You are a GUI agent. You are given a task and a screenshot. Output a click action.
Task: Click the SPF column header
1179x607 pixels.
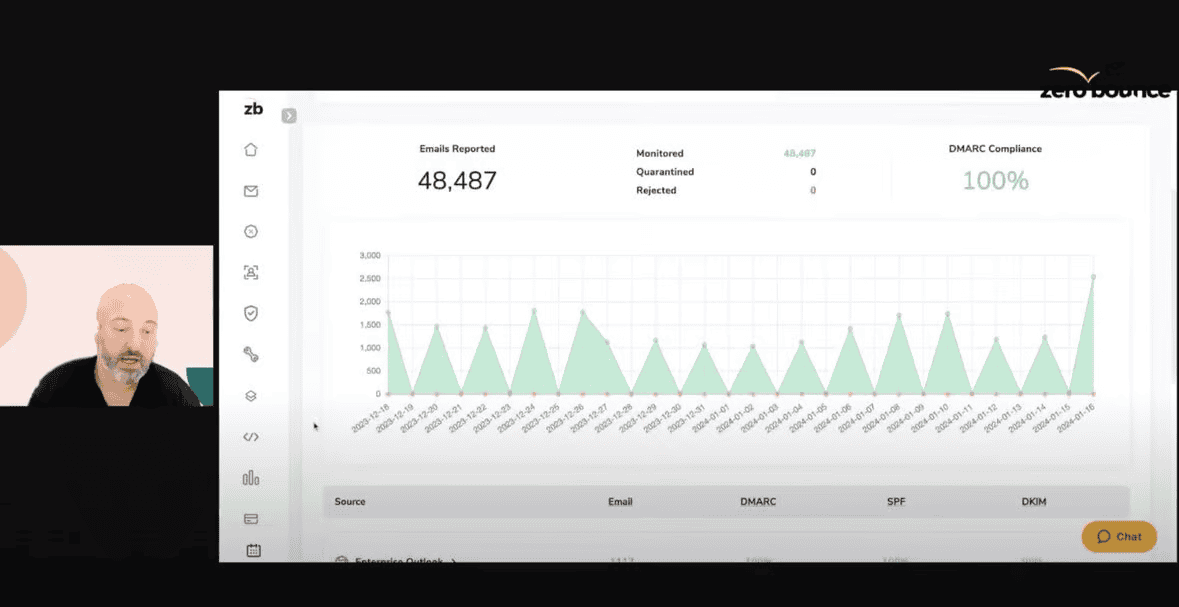click(x=896, y=502)
